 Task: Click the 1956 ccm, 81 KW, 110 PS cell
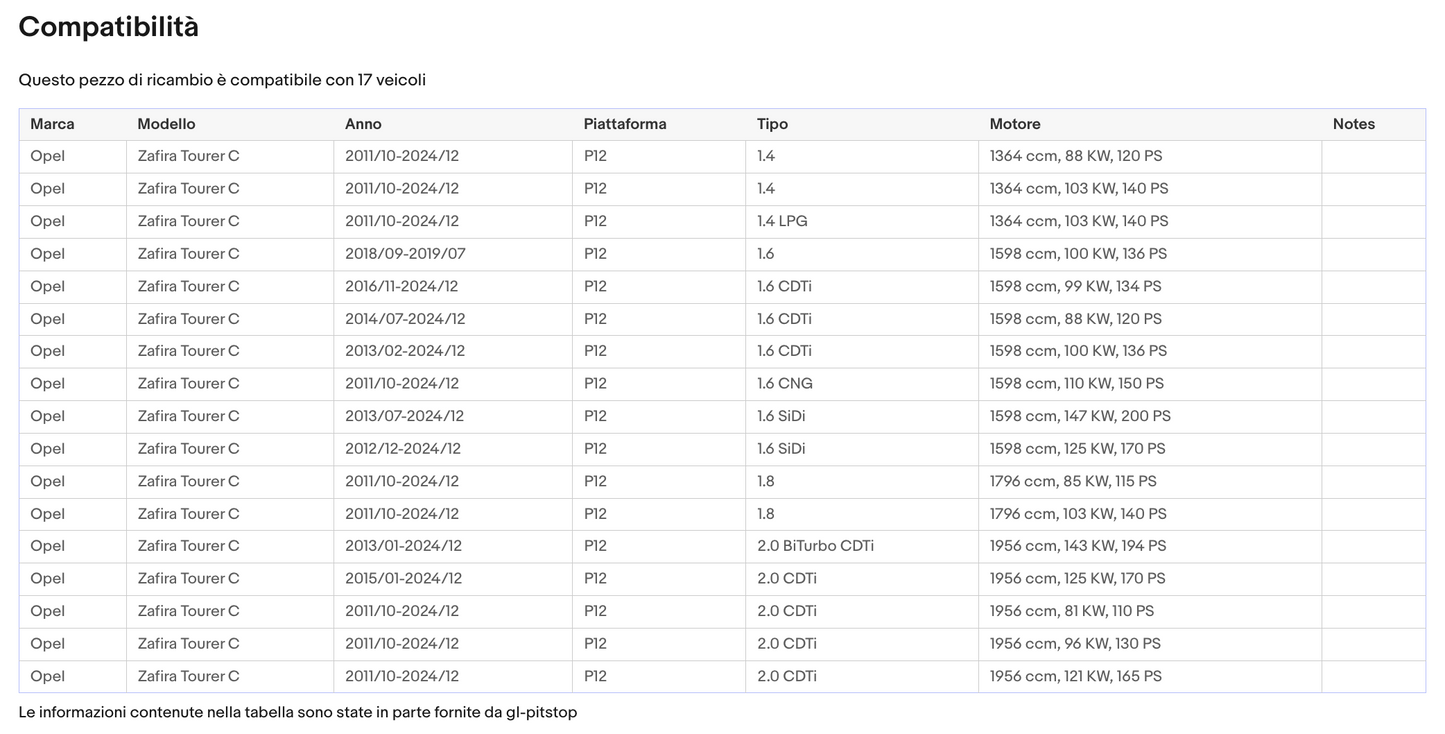pos(1071,611)
